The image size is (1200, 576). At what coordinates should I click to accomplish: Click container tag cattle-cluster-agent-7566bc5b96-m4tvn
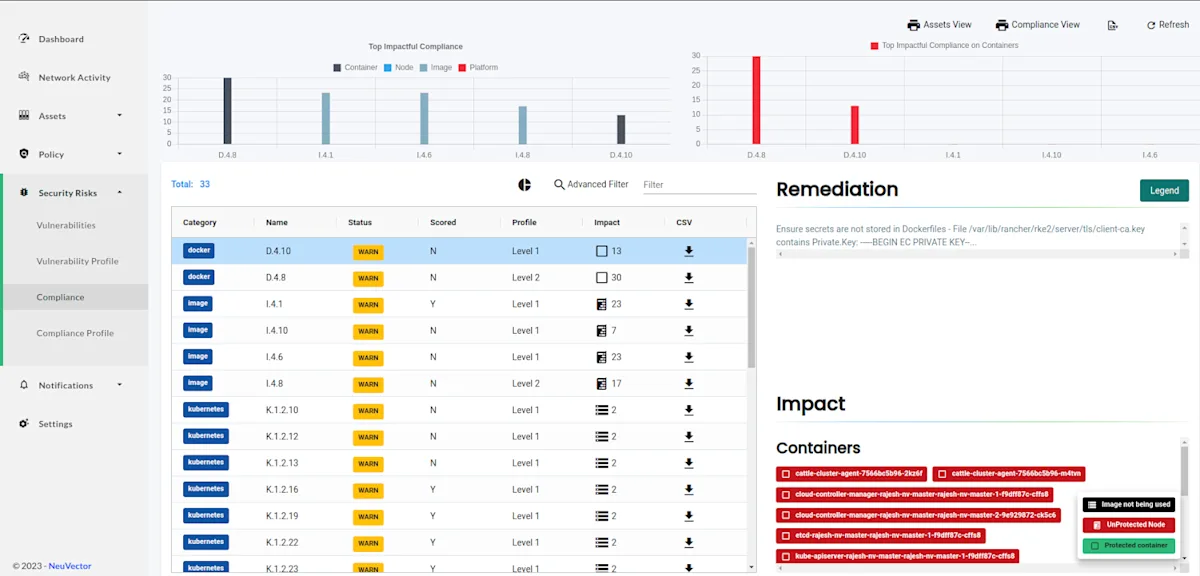tap(1010, 474)
